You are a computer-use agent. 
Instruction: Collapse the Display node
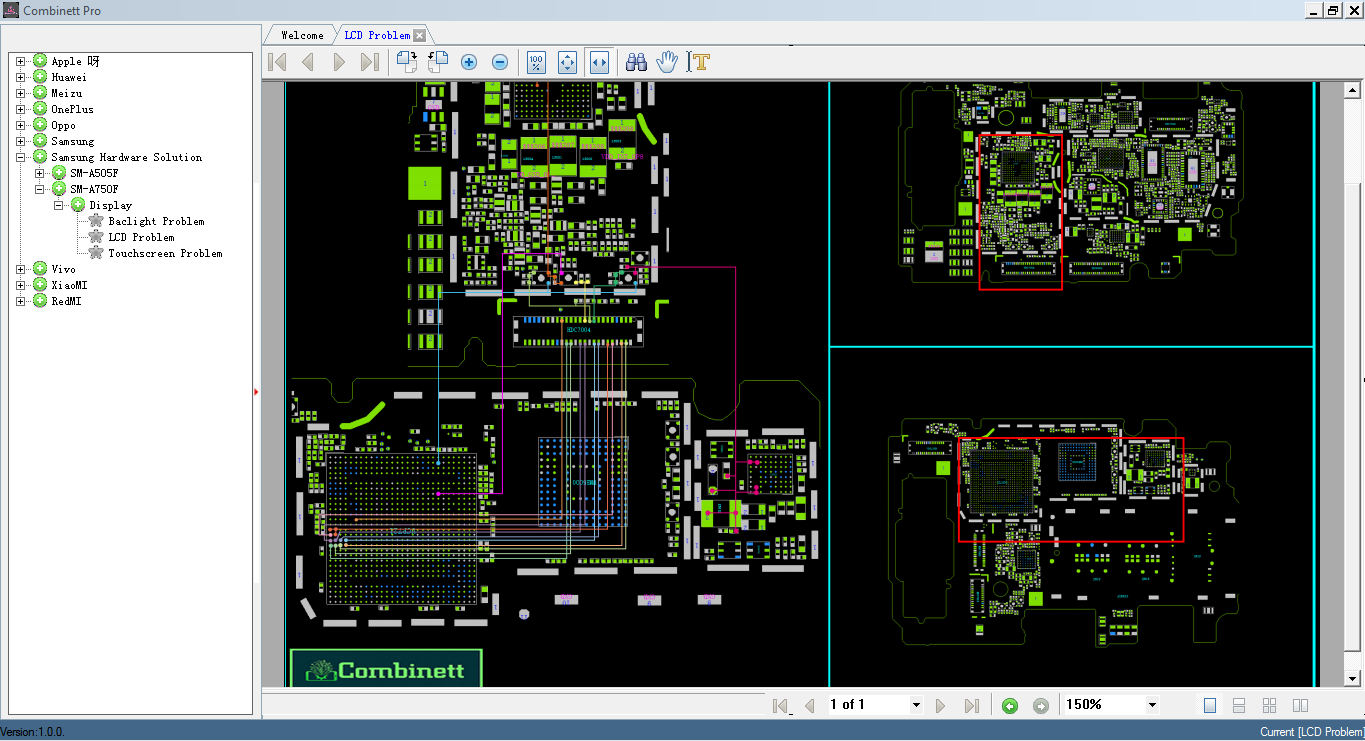59,205
